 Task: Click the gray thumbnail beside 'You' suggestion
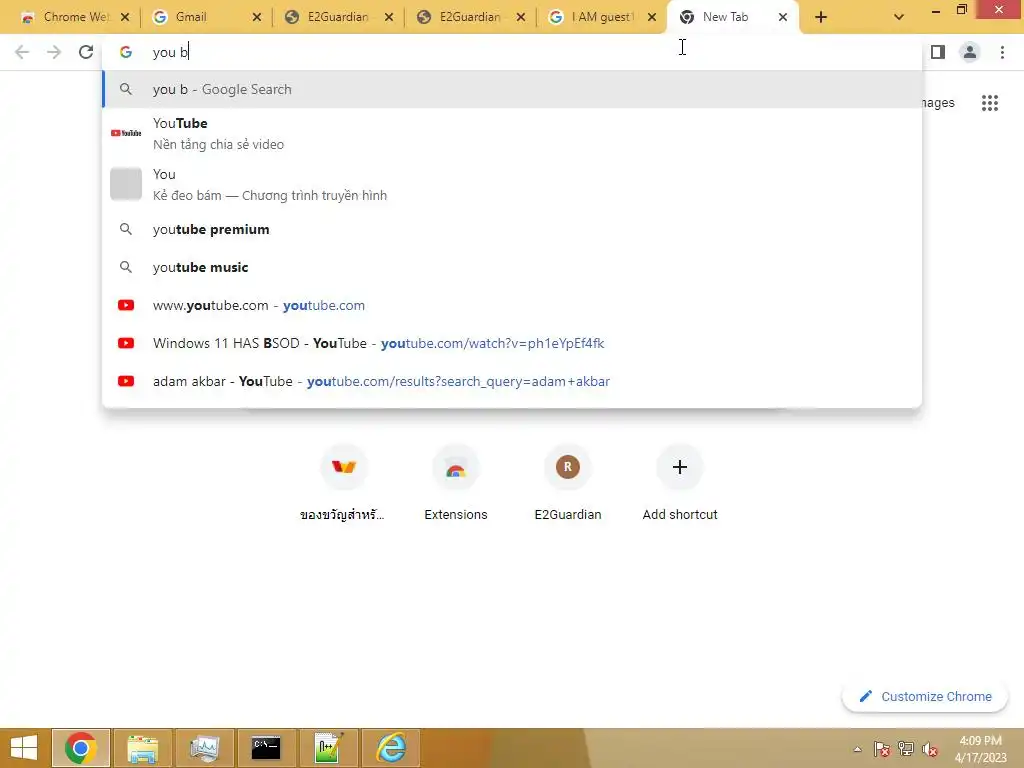[125, 184]
